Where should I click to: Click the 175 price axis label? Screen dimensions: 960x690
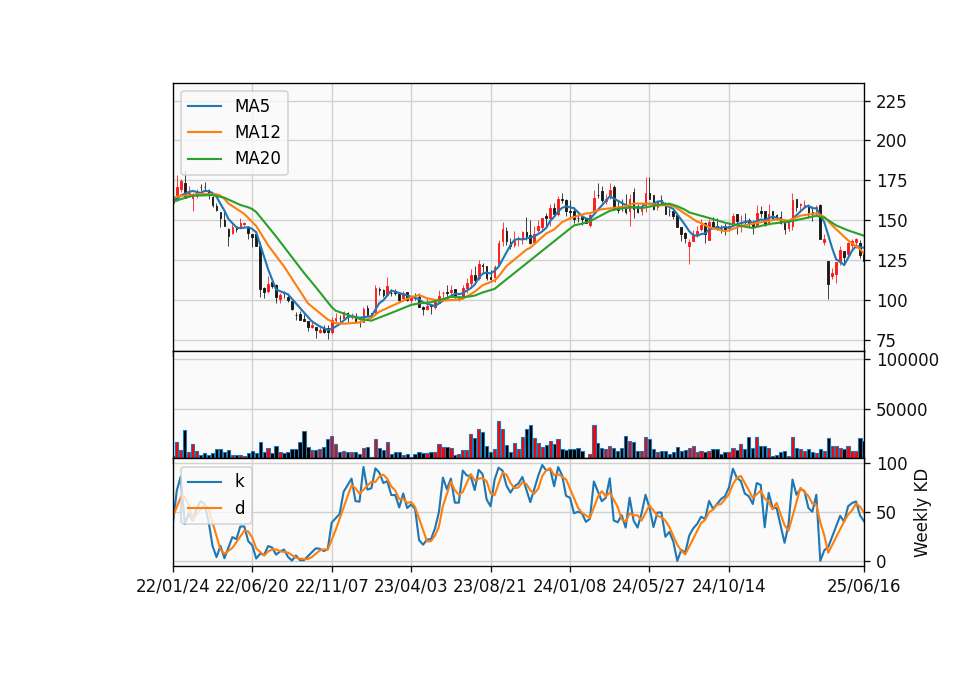point(891,181)
